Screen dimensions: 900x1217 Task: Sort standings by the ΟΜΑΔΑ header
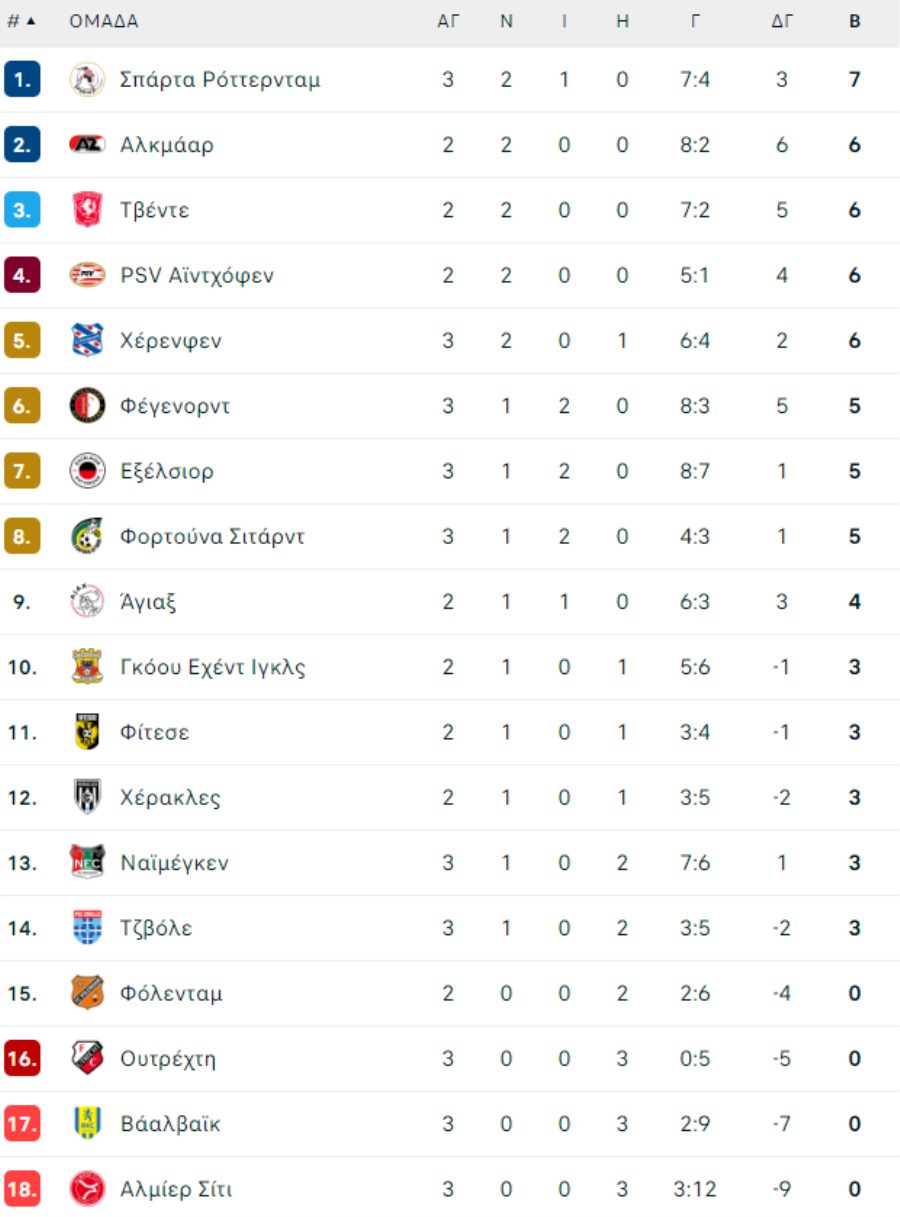(x=104, y=21)
